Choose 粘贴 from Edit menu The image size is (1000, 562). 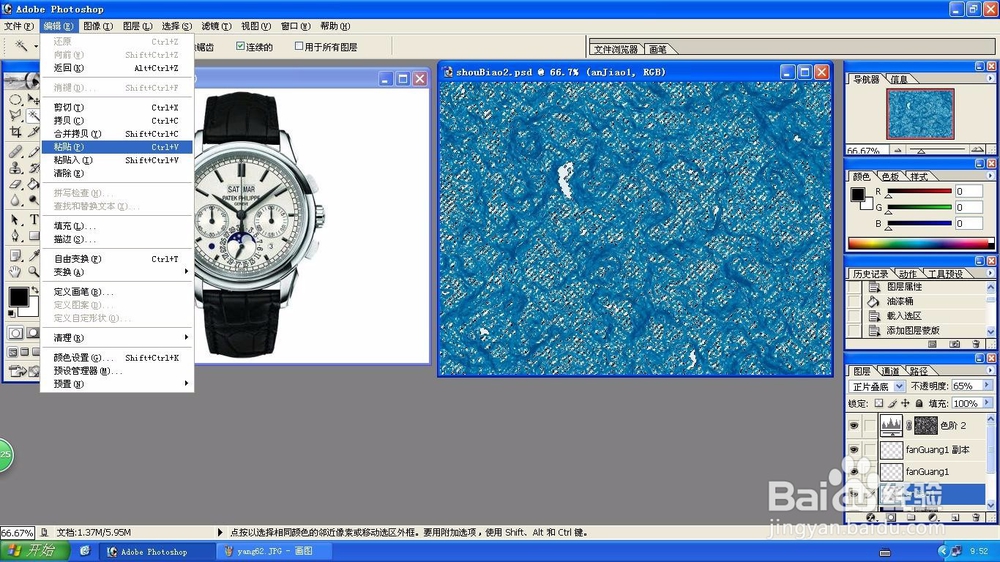tap(117, 147)
